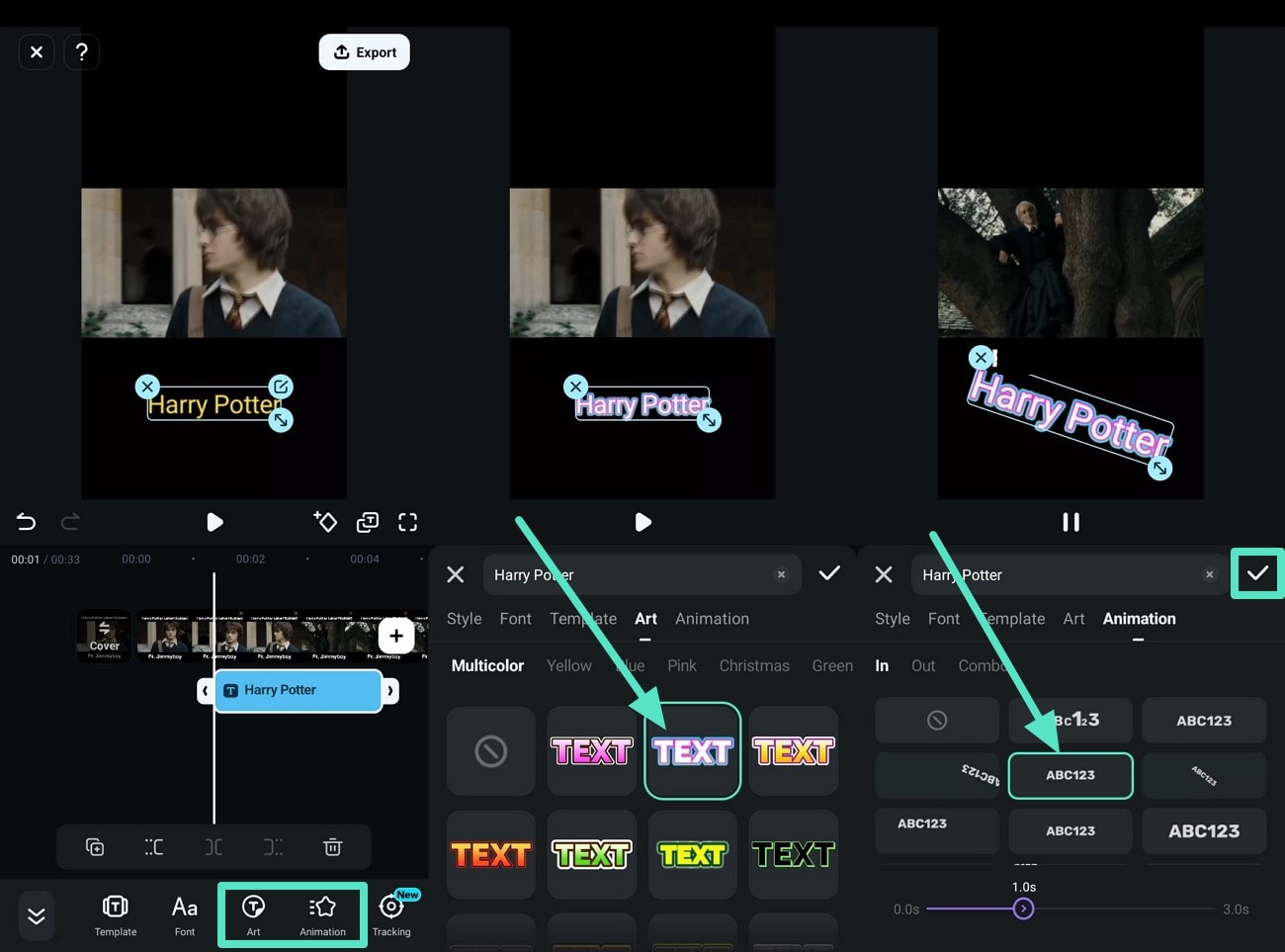
Task: Enter fullscreen preview
Action: [x=407, y=522]
